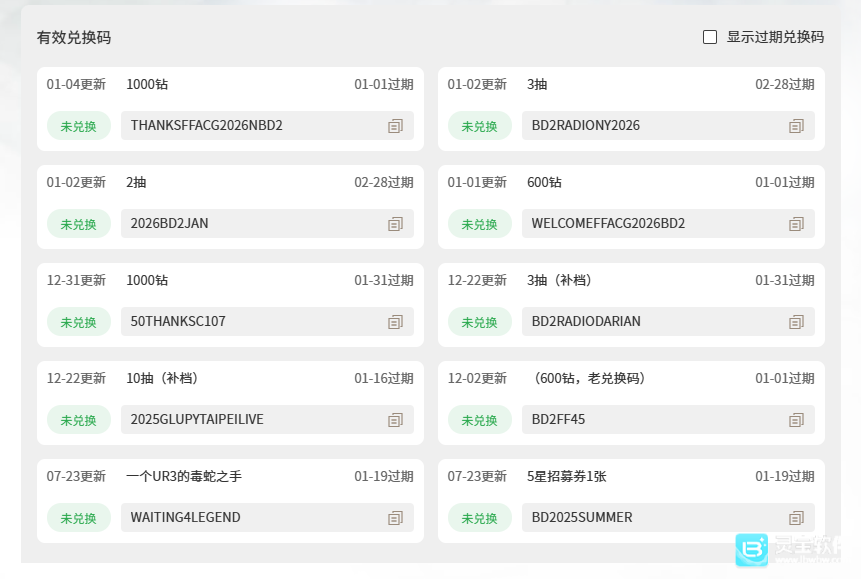Copy the WAITING4LEGEND code
This screenshot has height=579, width=861.
coord(395,518)
